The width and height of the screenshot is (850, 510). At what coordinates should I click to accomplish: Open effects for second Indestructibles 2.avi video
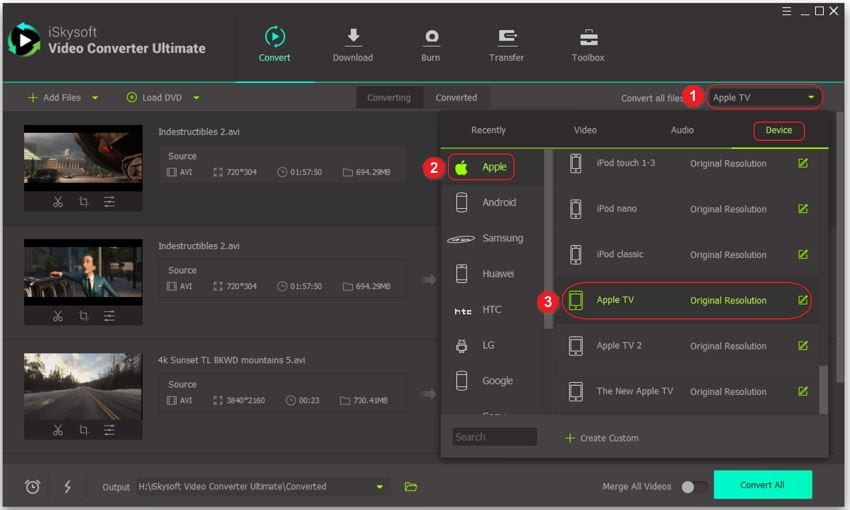[109, 316]
